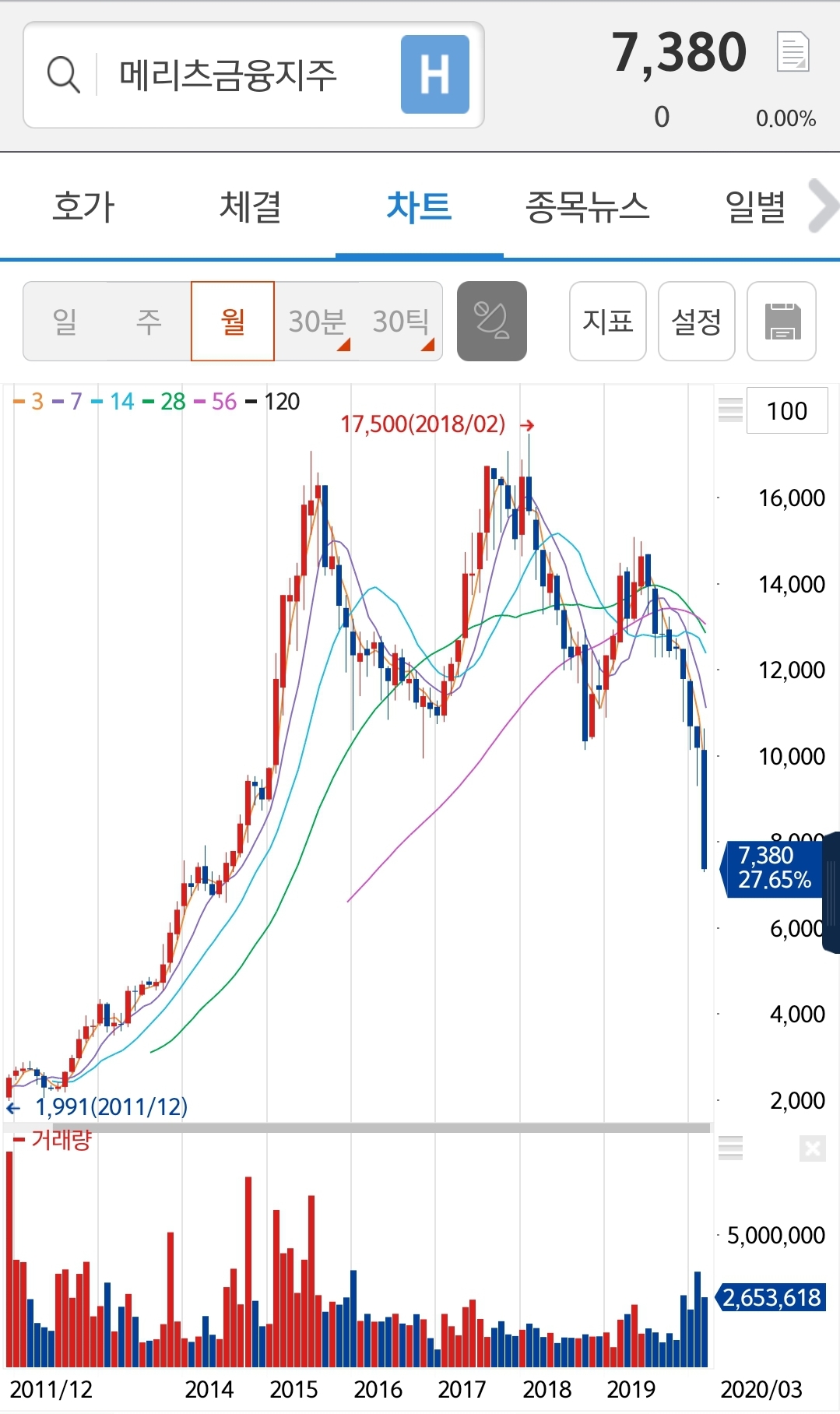Tap the 메리츠금융지주 stock name search field

click(x=254, y=75)
